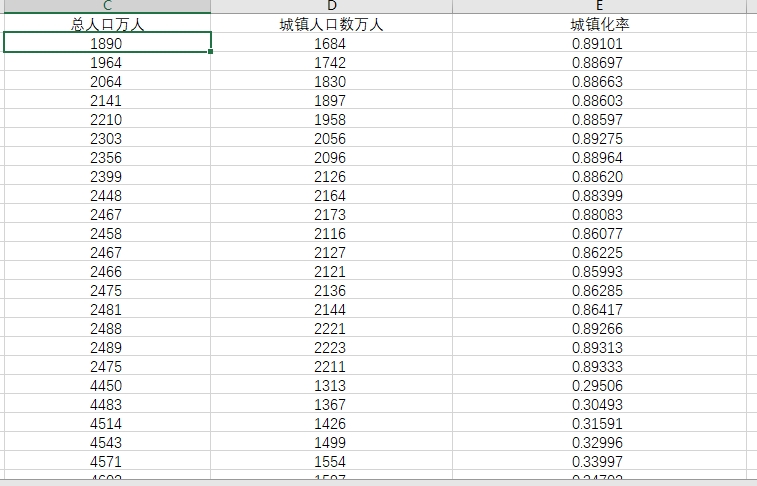The width and height of the screenshot is (757, 486).
Task: Select cell with value 0.29506
Action: [599, 385]
